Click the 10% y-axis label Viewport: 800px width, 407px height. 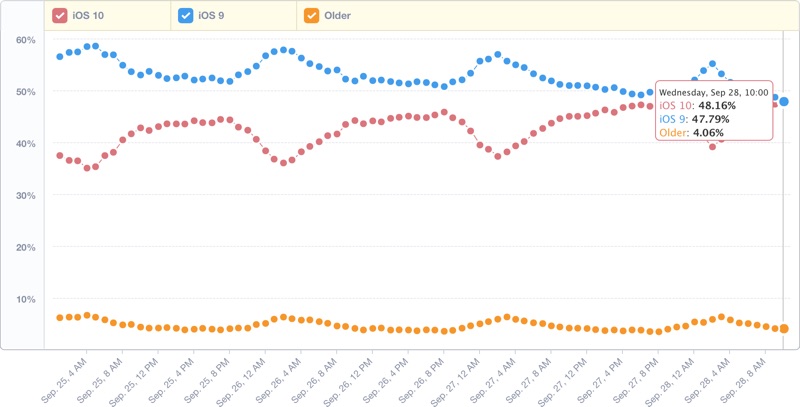26,299
